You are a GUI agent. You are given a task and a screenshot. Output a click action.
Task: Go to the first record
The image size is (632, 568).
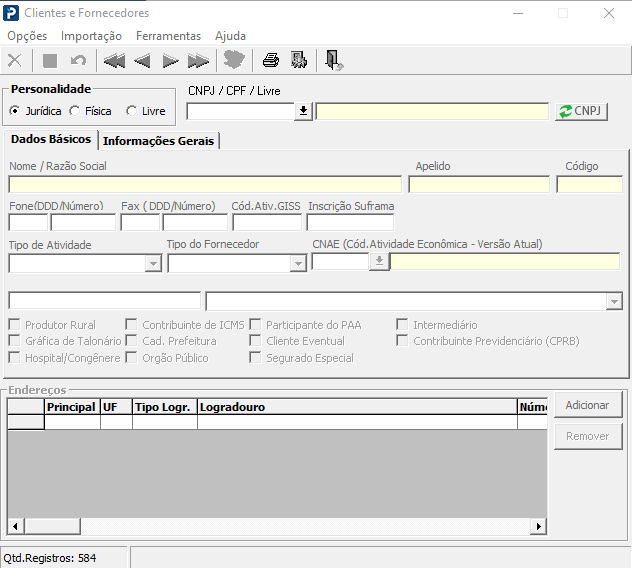click(114, 61)
